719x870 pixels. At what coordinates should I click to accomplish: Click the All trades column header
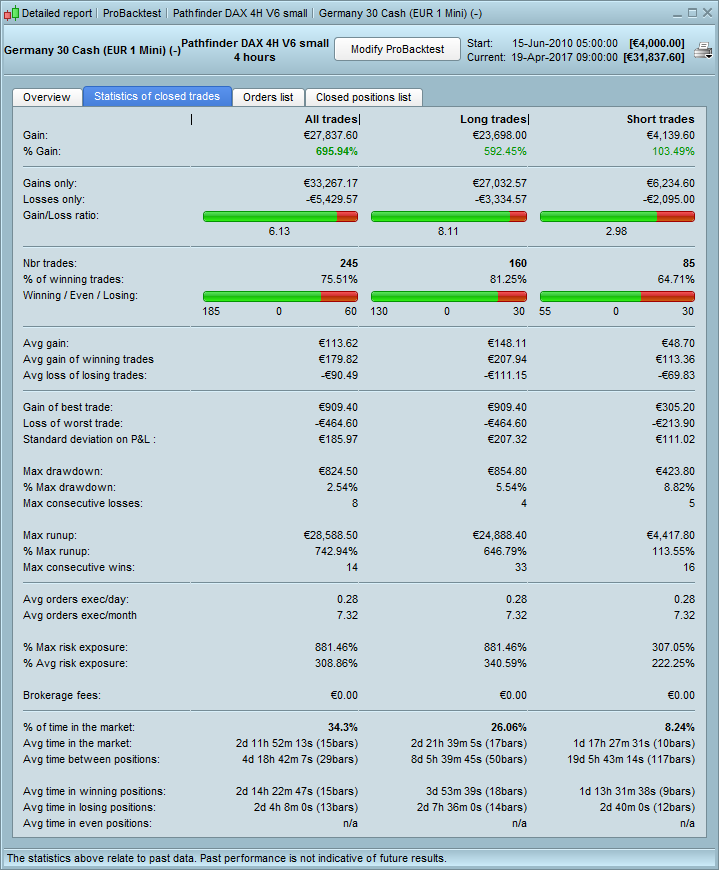[x=331, y=119]
